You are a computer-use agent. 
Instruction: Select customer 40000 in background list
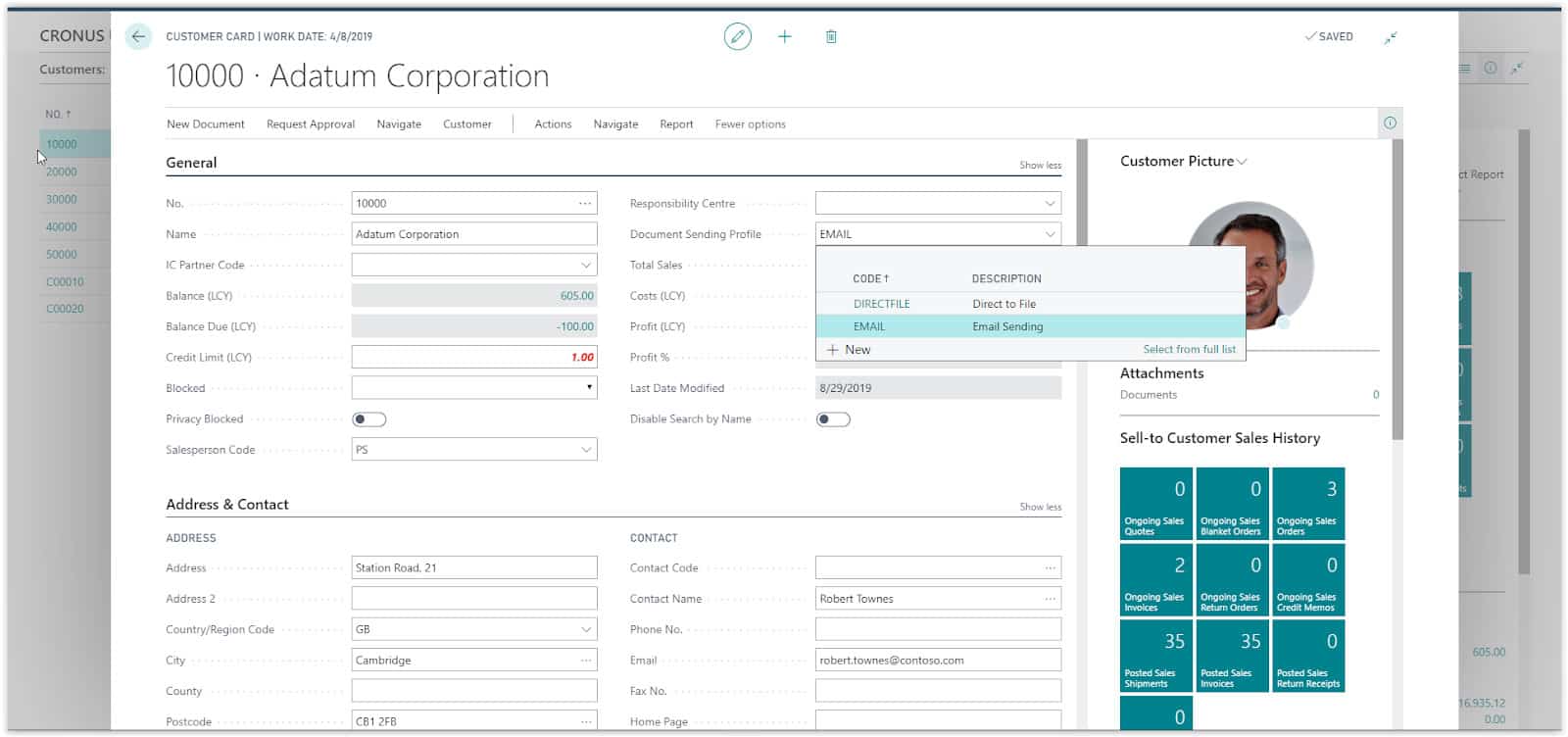(61, 226)
